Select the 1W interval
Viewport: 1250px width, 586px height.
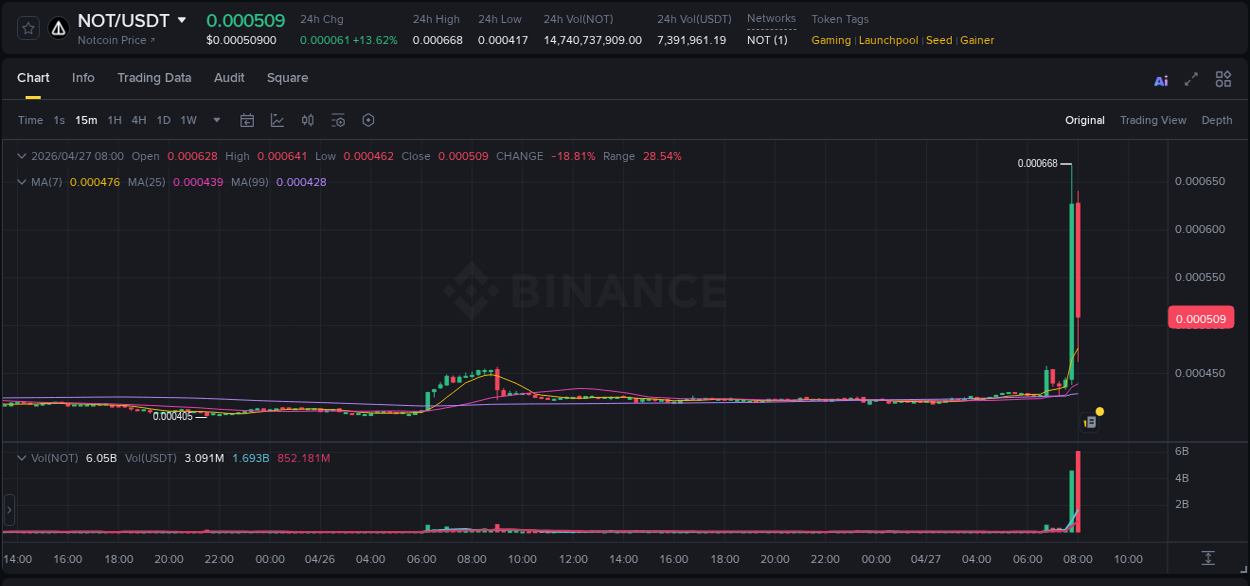pyautogui.click(x=188, y=120)
